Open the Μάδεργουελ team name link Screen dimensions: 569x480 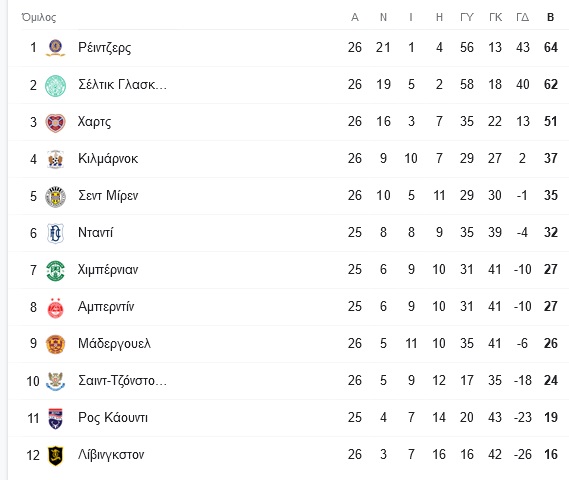pos(114,344)
